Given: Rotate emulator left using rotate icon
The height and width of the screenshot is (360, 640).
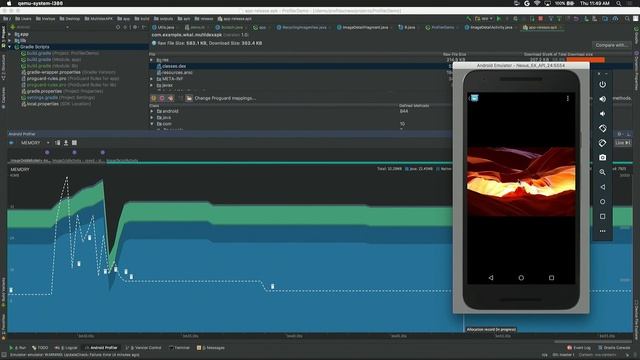Looking at the screenshot, I should click(602, 128).
